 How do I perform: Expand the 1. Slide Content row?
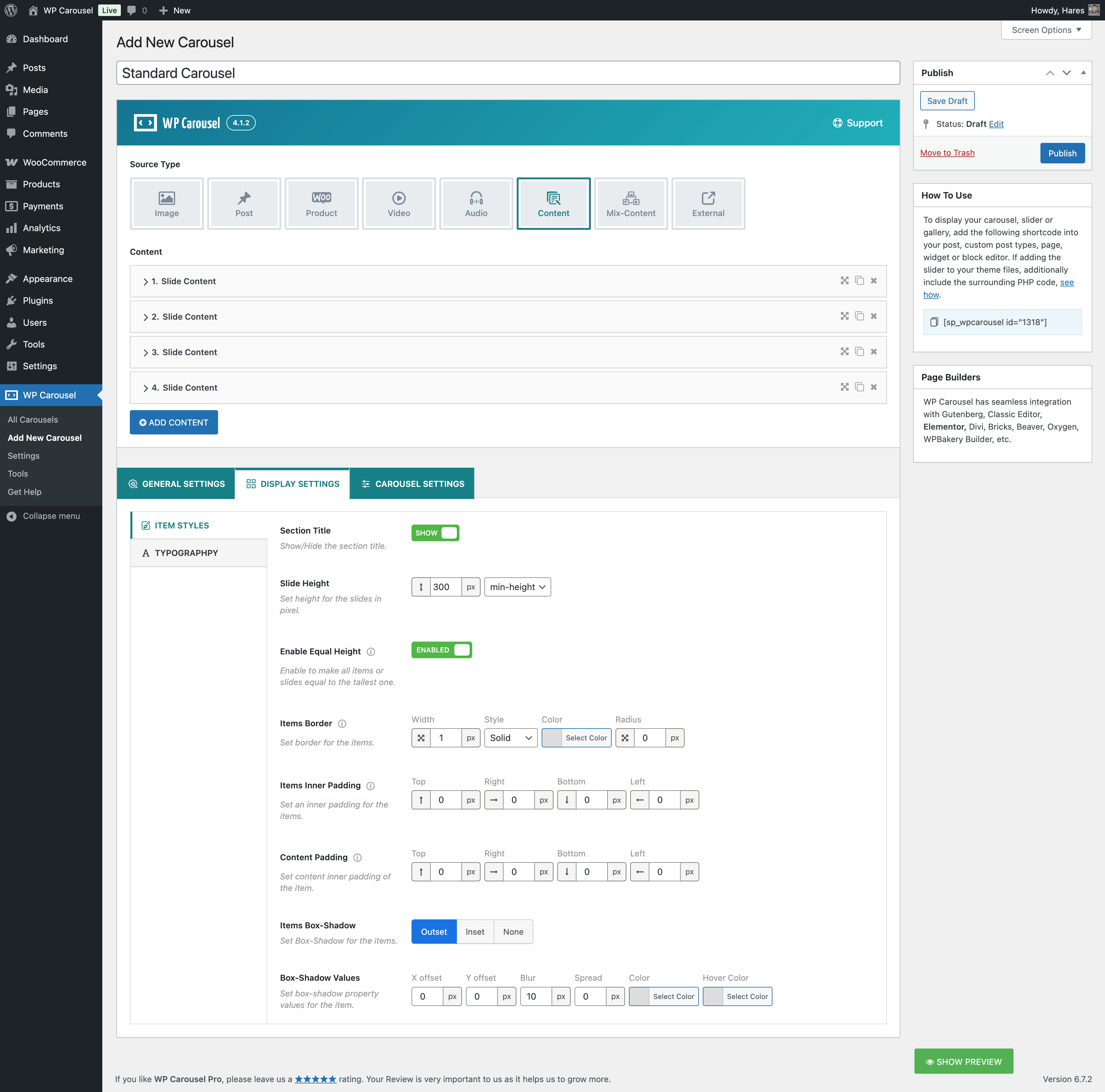point(508,281)
